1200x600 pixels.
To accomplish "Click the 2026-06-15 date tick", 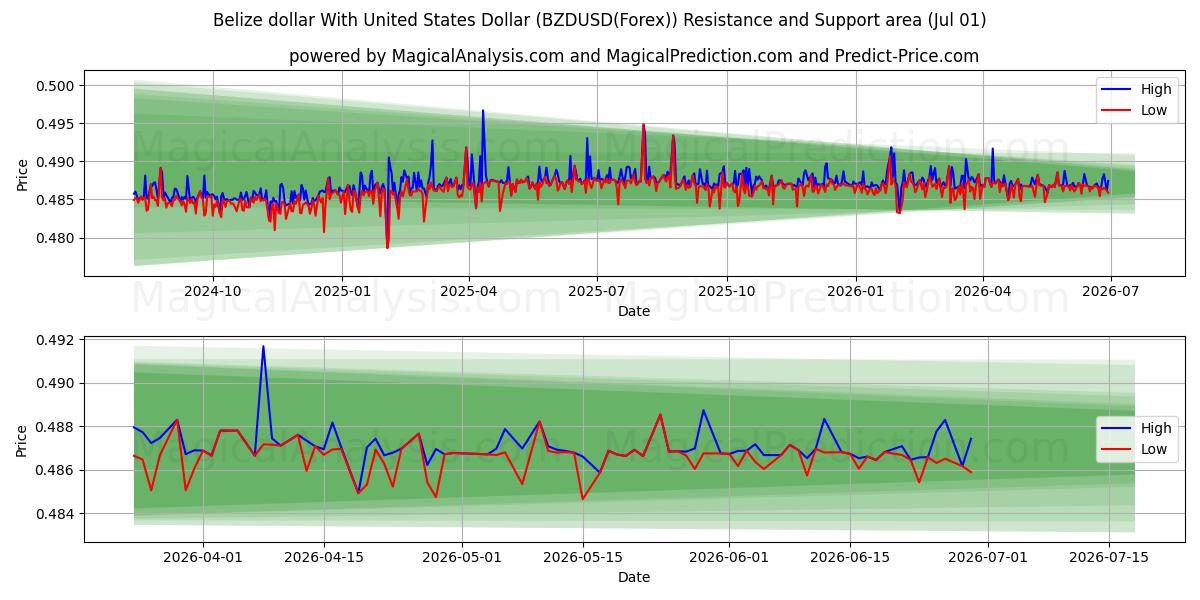I will 850,556.
